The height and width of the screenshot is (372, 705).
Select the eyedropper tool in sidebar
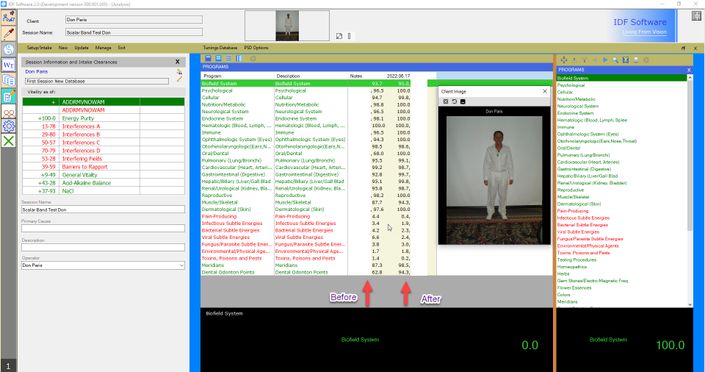pos(9,33)
